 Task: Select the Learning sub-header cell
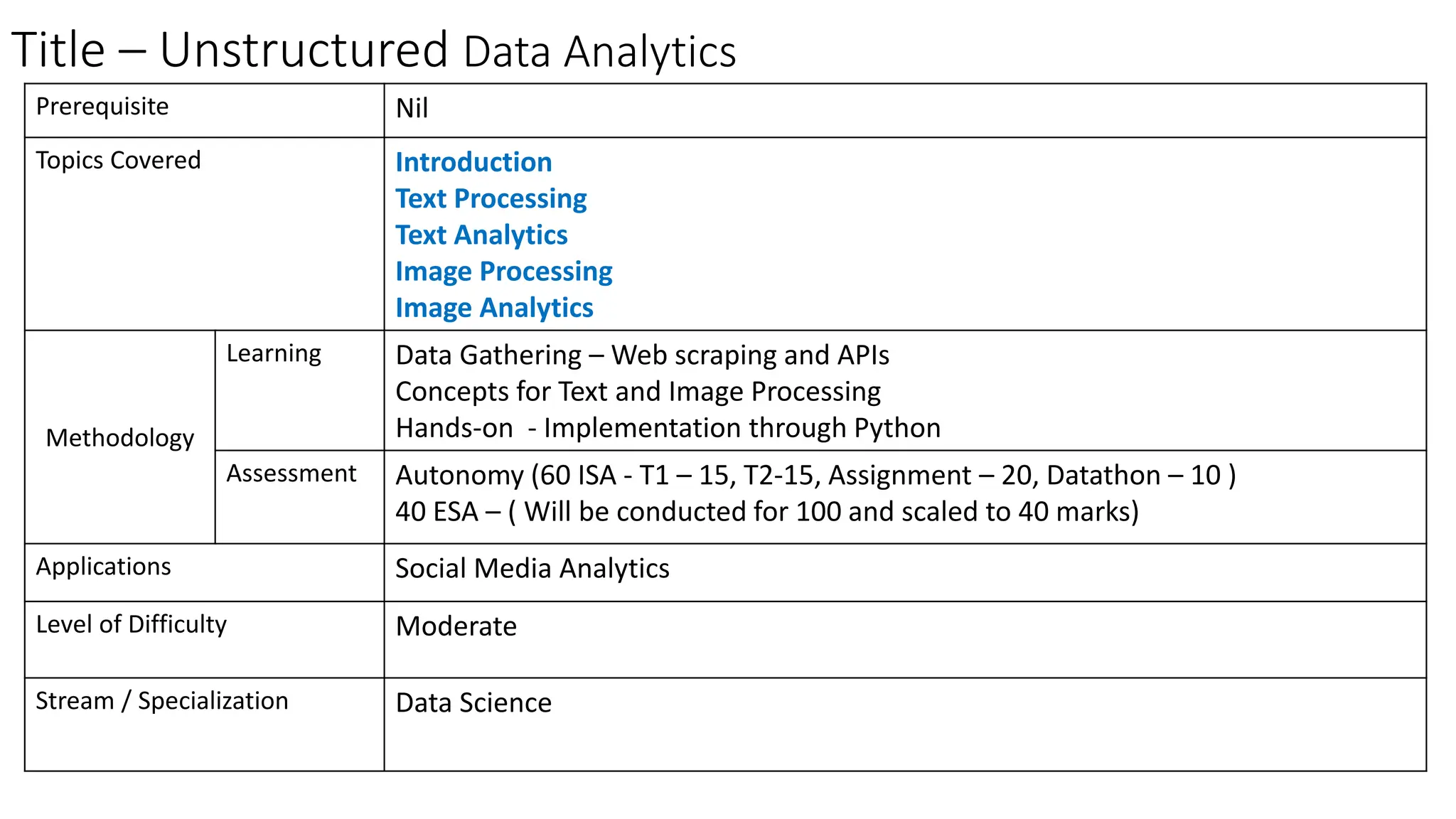coord(274,353)
